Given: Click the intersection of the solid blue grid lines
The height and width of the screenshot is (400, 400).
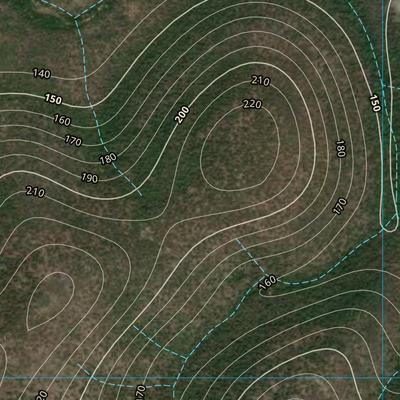Looking at the screenshot, I should coord(383,378).
